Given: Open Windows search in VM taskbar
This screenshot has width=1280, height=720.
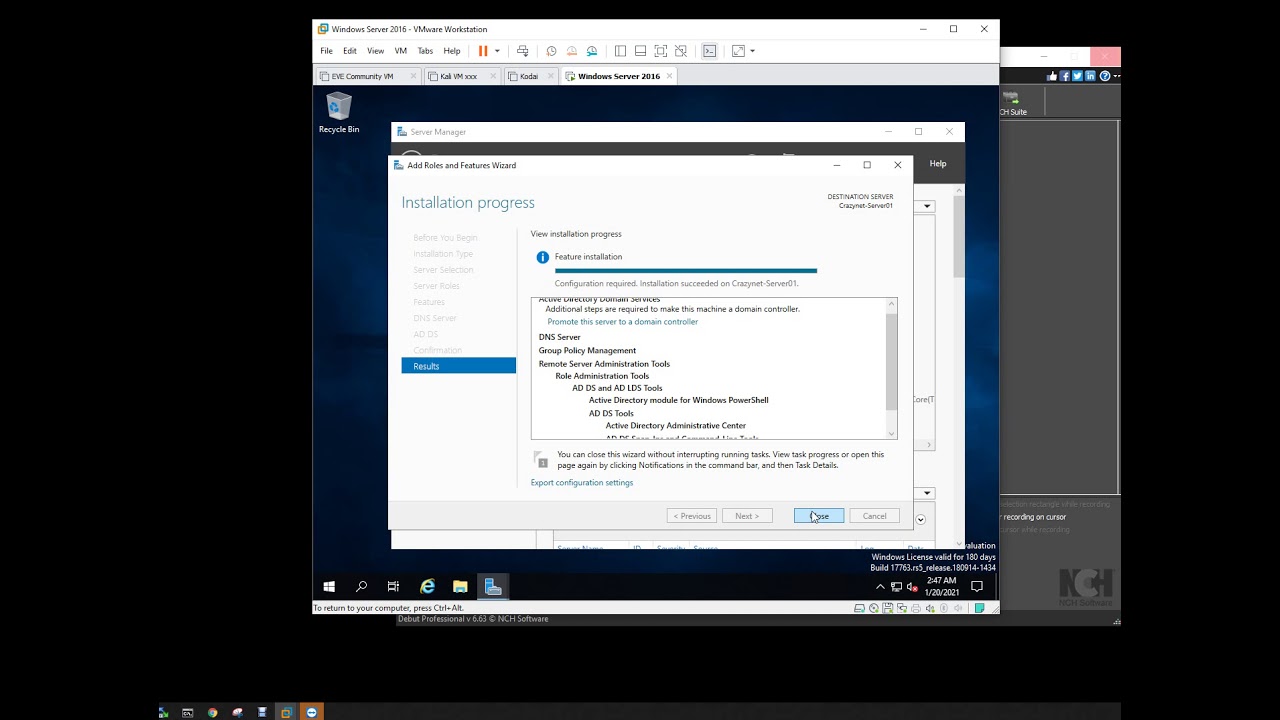Looking at the screenshot, I should pyautogui.click(x=361, y=586).
